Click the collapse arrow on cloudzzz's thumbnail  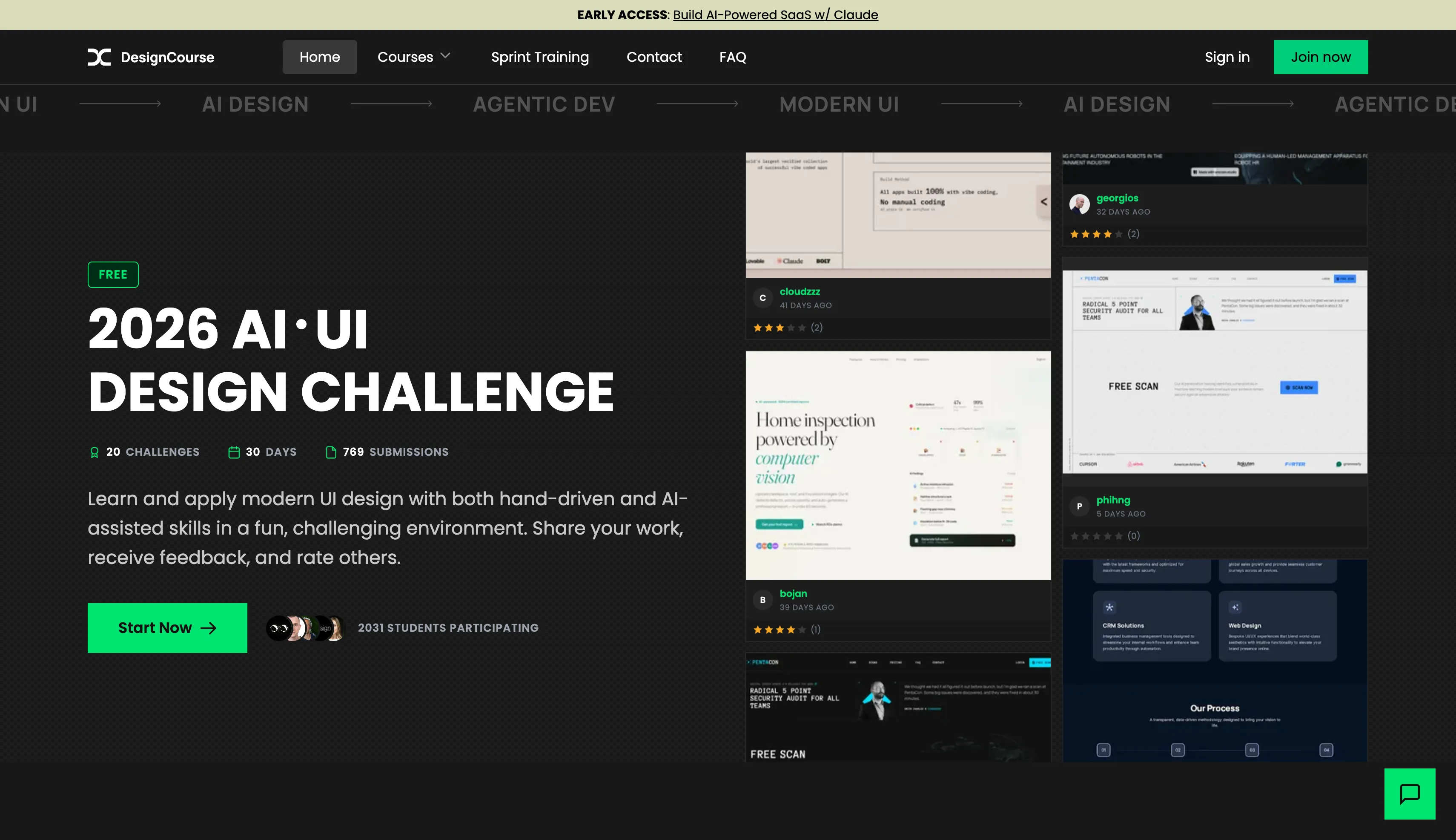click(1043, 202)
